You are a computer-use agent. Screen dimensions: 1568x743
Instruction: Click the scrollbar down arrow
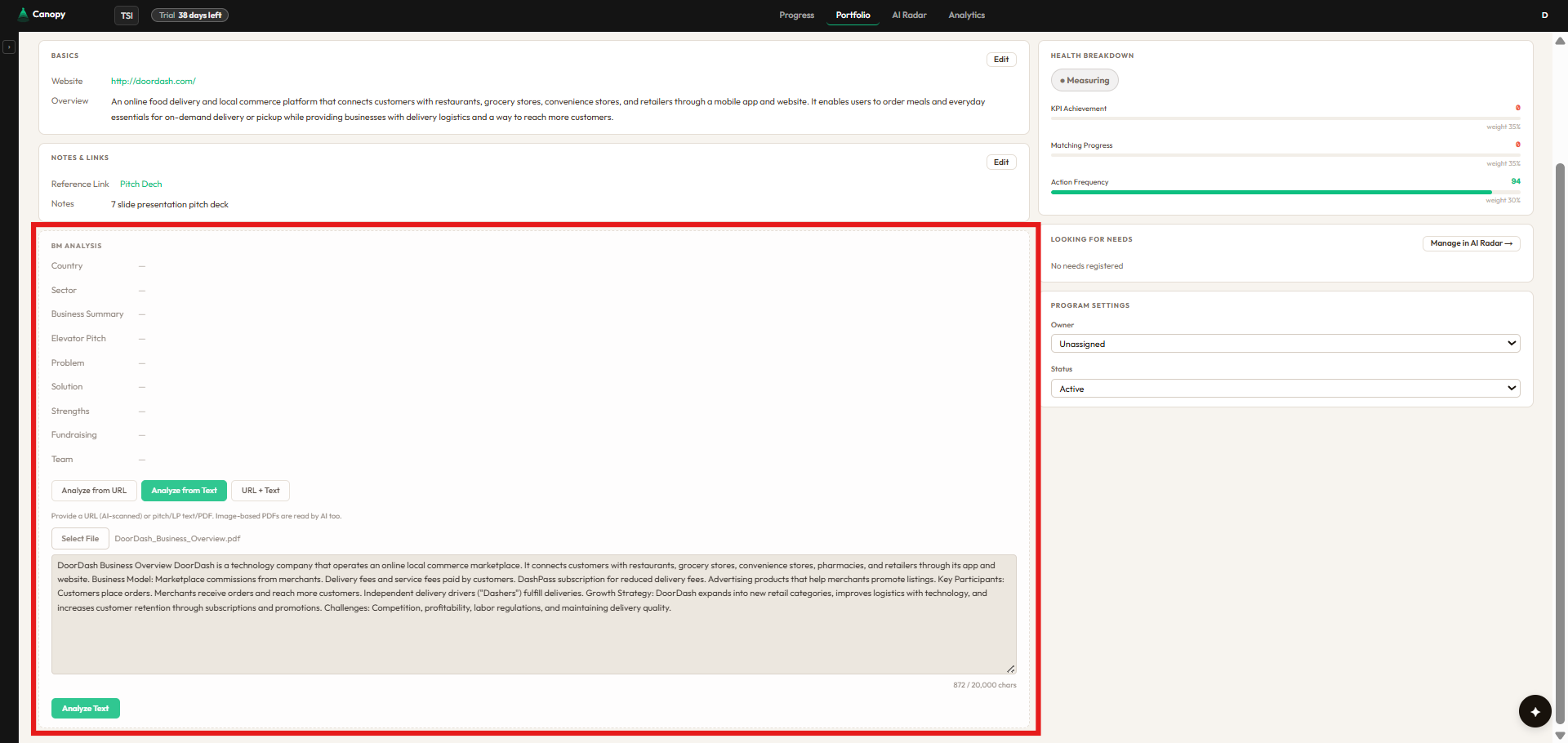[1560, 735]
